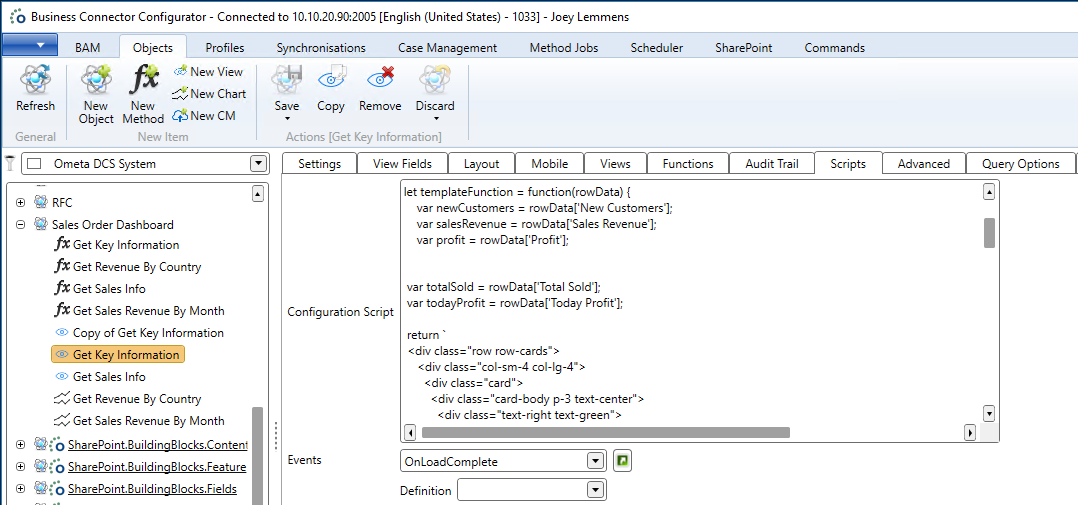Click the script editor scroll up arrow
Viewport: 1078px width, 505px height.
(x=989, y=192)
